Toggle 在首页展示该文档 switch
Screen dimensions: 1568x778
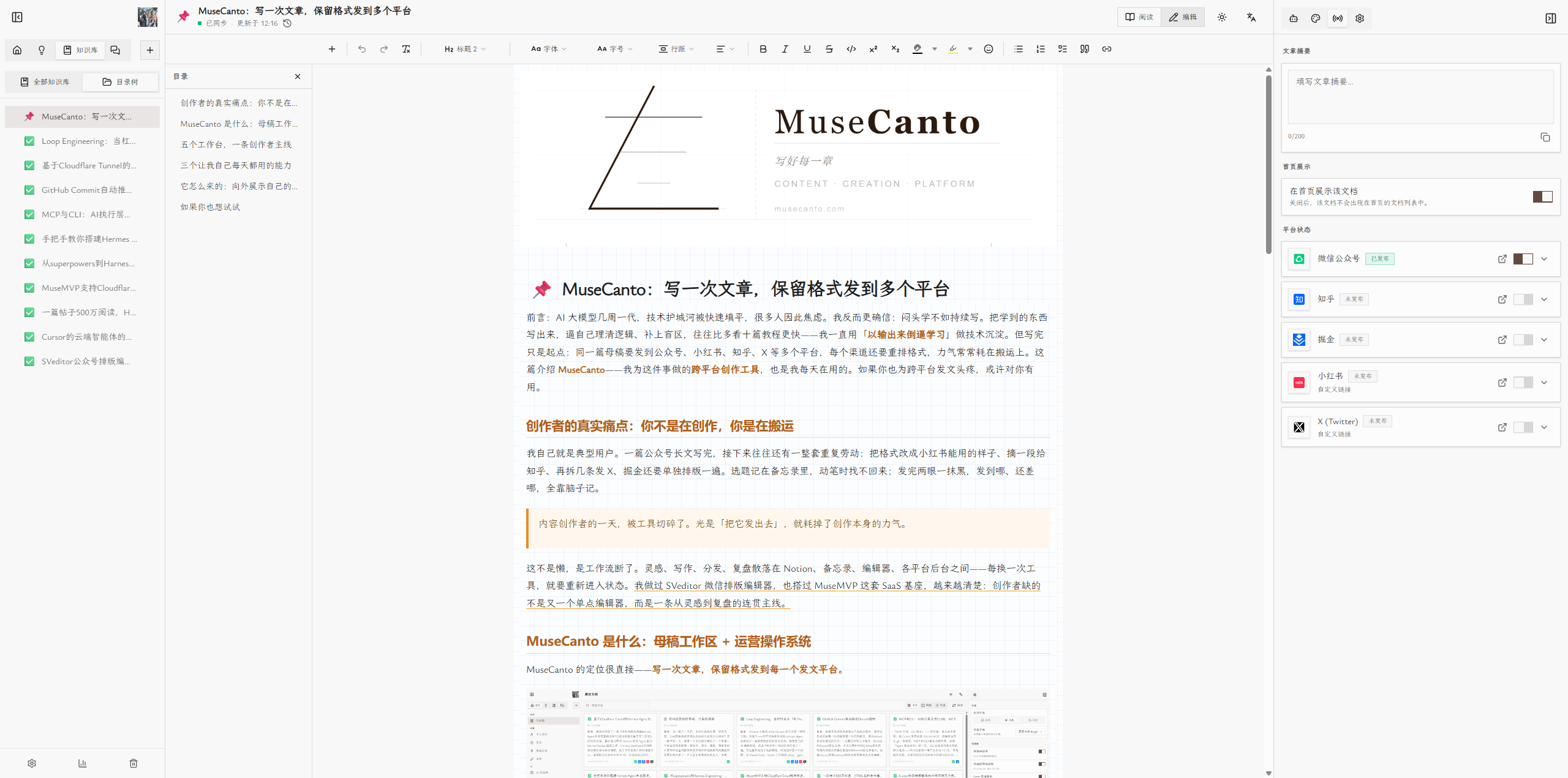[x=1543, y=196]
